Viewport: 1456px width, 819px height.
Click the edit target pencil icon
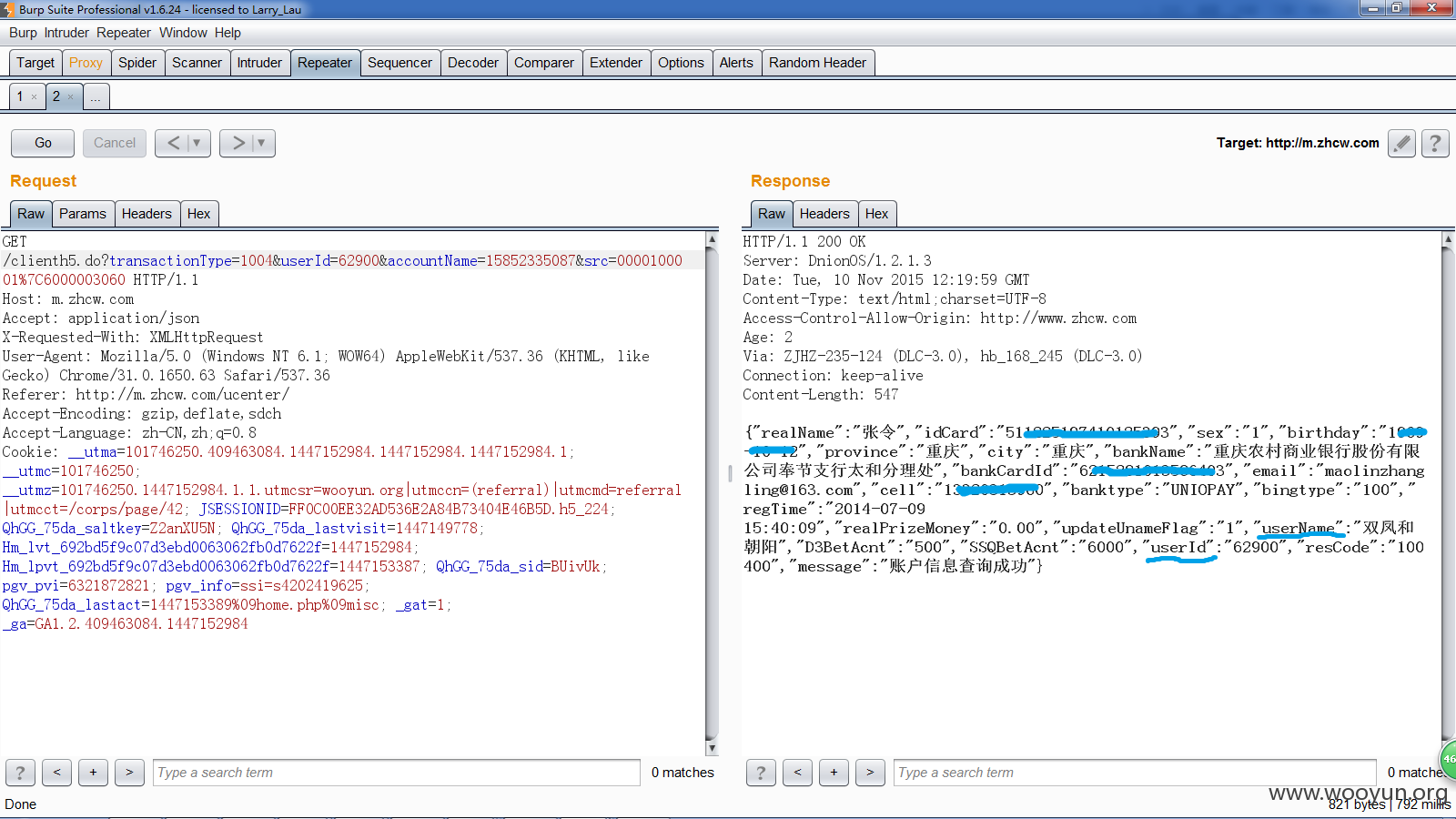point(1401,143)
